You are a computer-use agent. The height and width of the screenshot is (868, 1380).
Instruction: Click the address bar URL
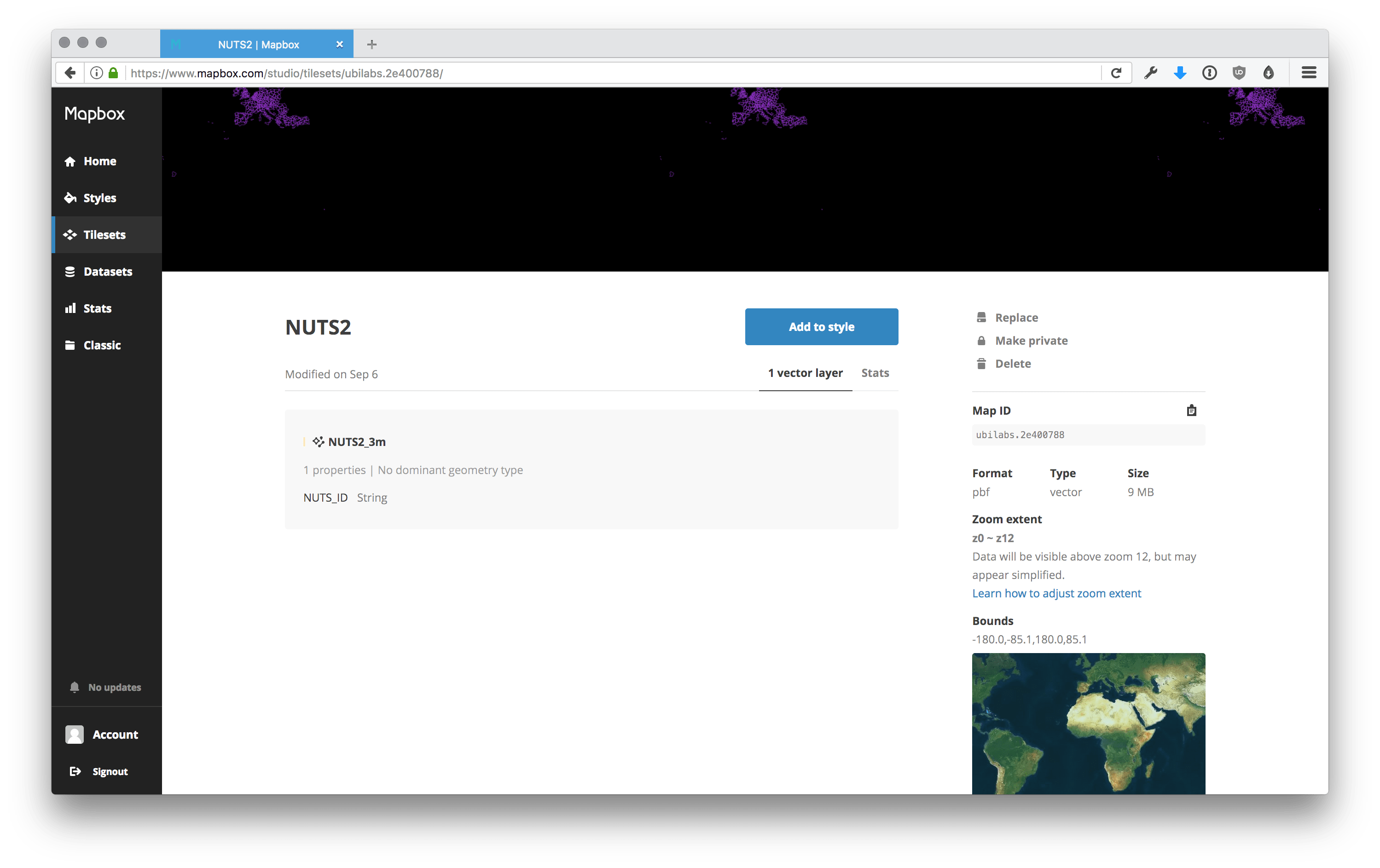tap(287, 73)
